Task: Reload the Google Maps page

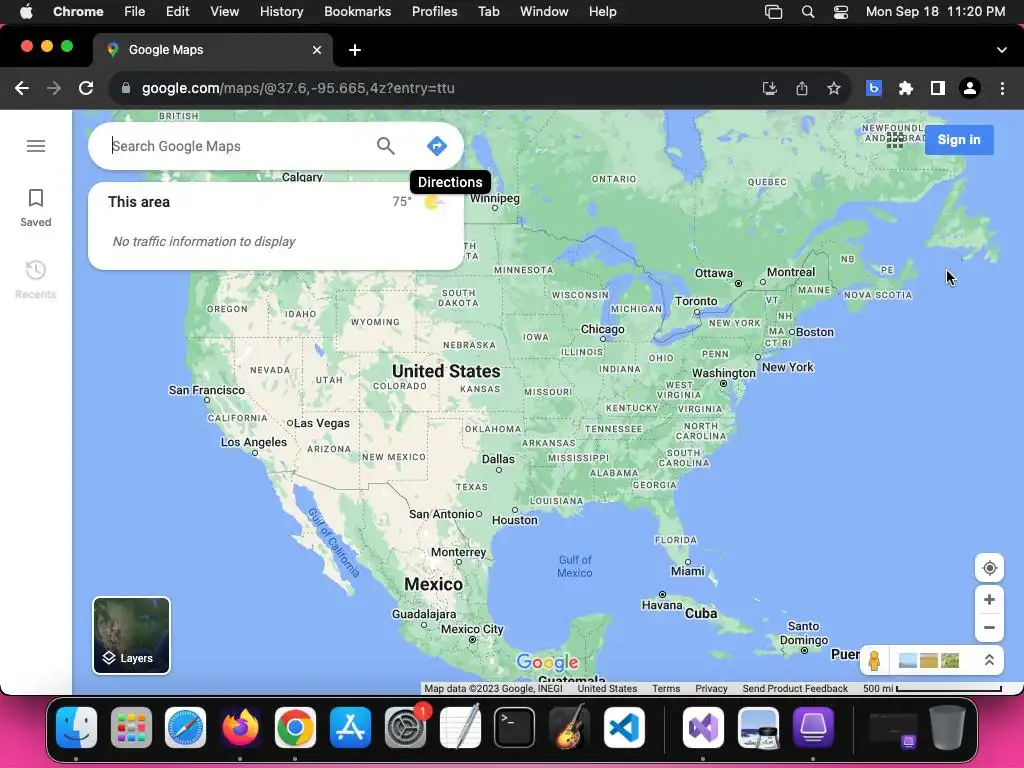Action: click(x=86, y=88)
